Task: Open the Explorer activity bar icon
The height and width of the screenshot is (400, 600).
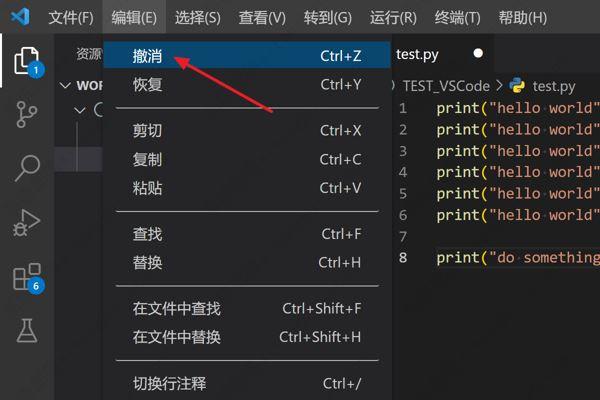Action: pyautogui.click(x=26, y=60)
